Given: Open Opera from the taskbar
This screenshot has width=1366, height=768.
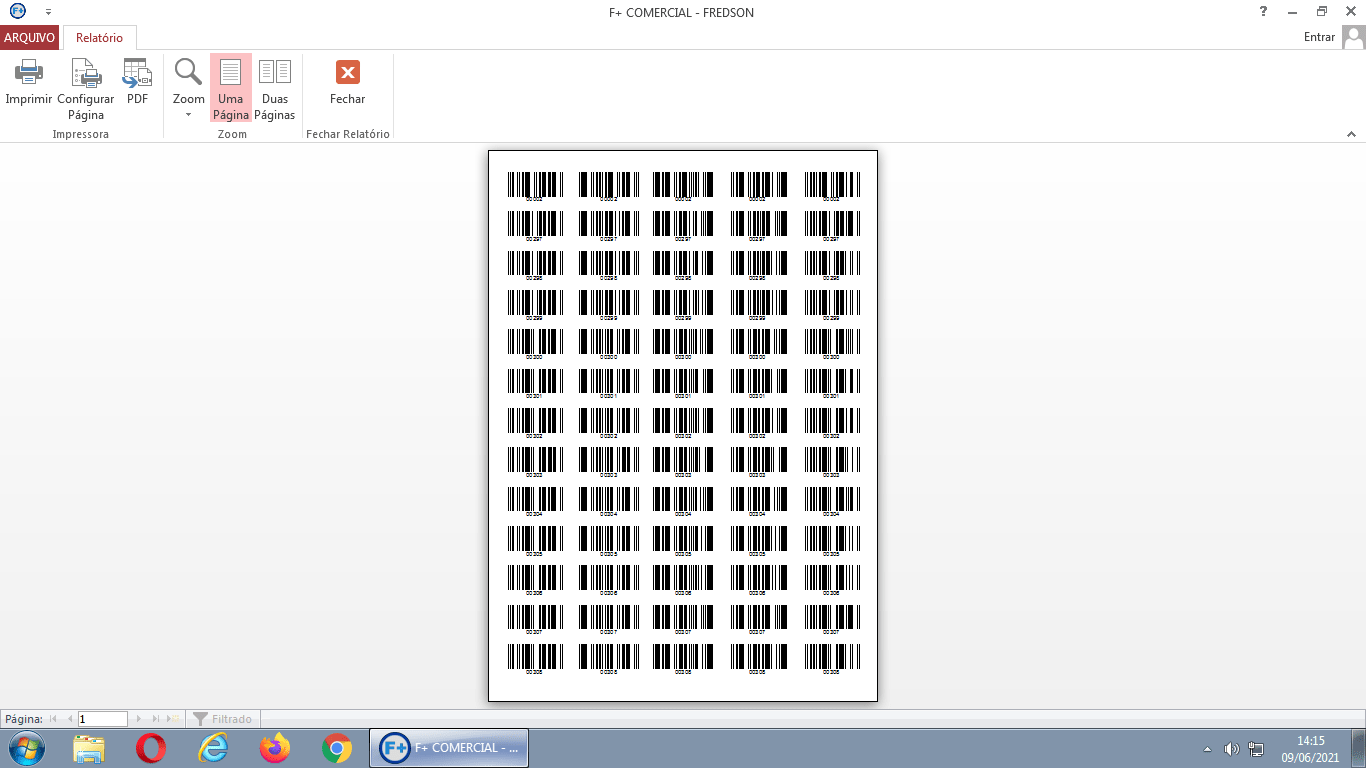Looking at the screenshot, I should pyautogui.click(x=151, y=748).
